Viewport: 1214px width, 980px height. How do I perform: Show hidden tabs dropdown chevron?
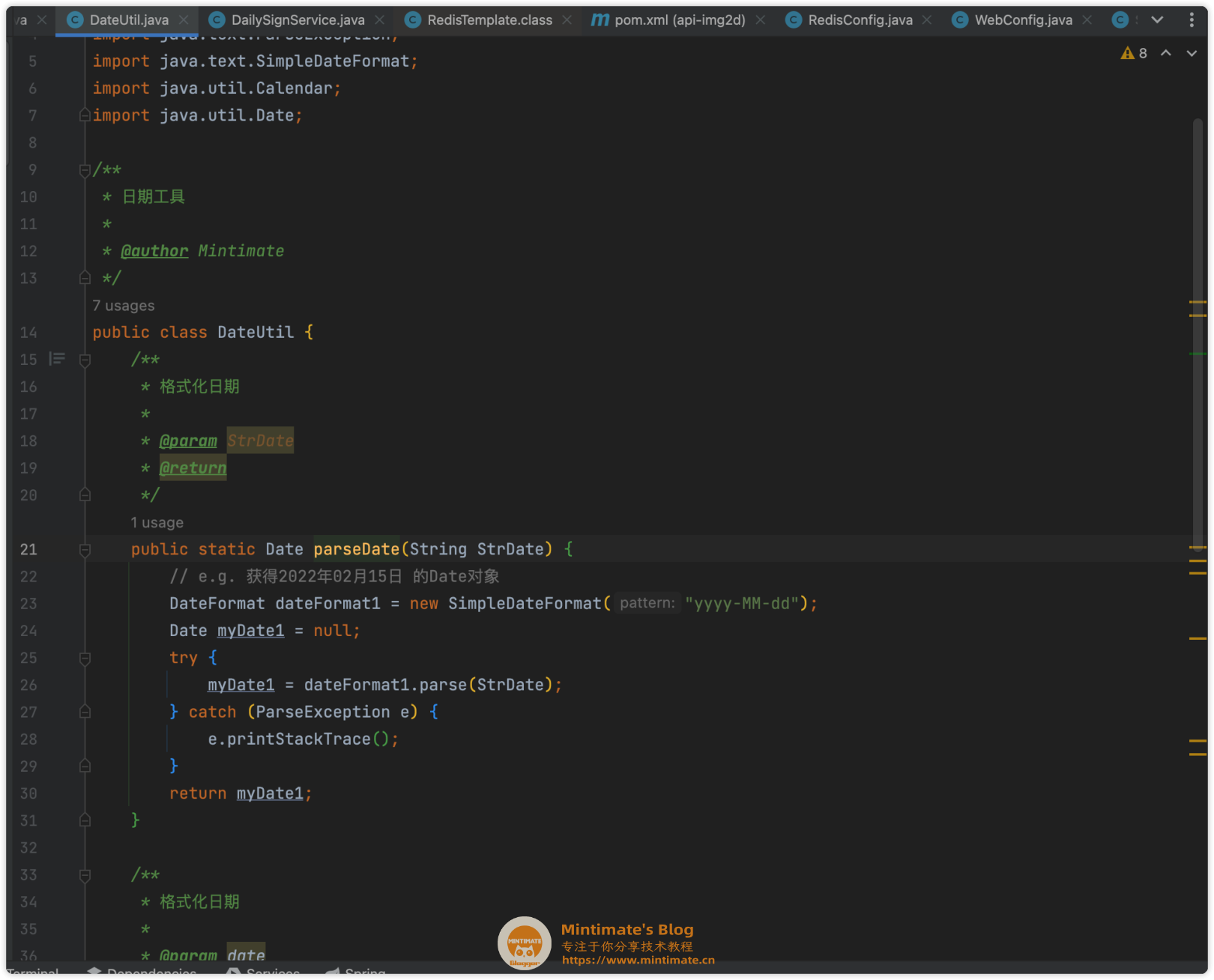click(1157, 20)
